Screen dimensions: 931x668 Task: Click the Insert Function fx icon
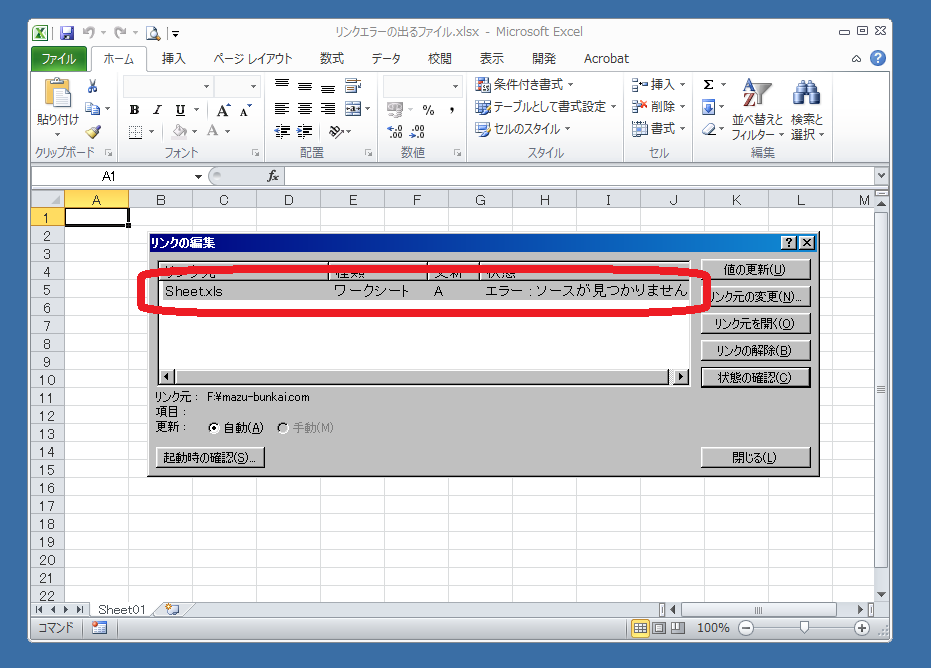(273, 176)
